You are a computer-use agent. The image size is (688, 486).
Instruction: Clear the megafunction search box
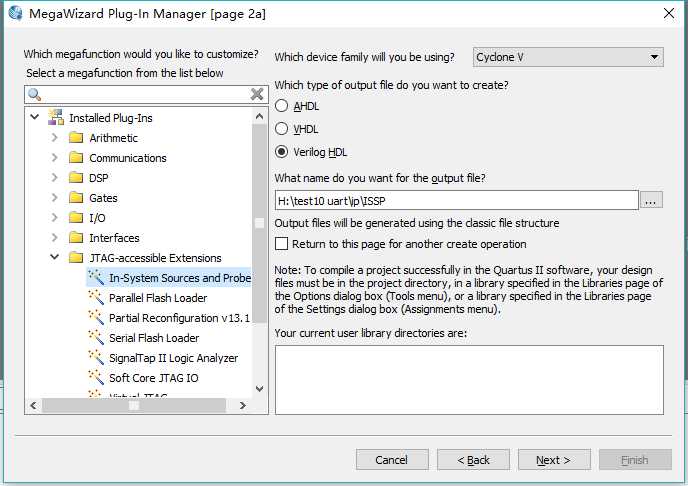tap(257, 94)
